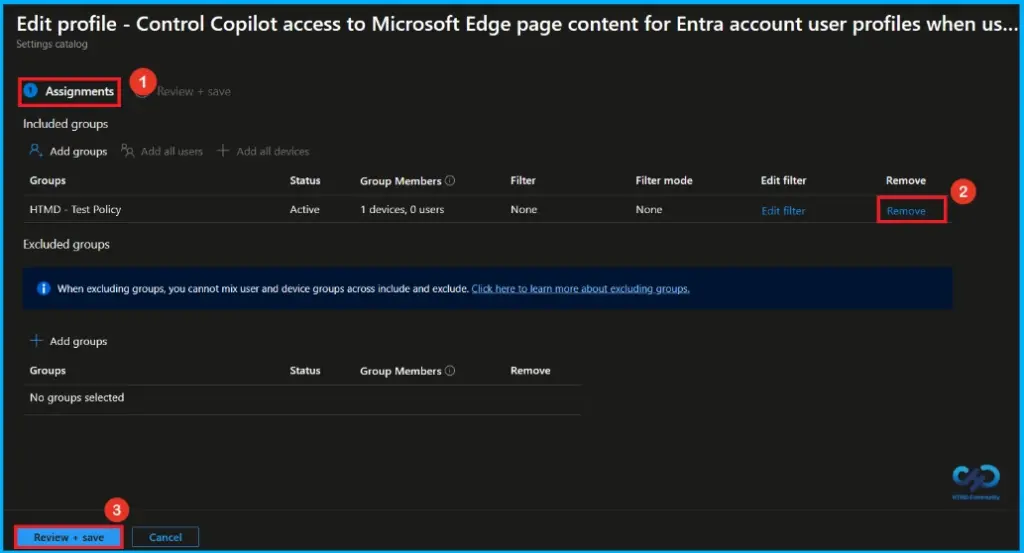
Task: Click Add all users option
Action: pos(162,151)
